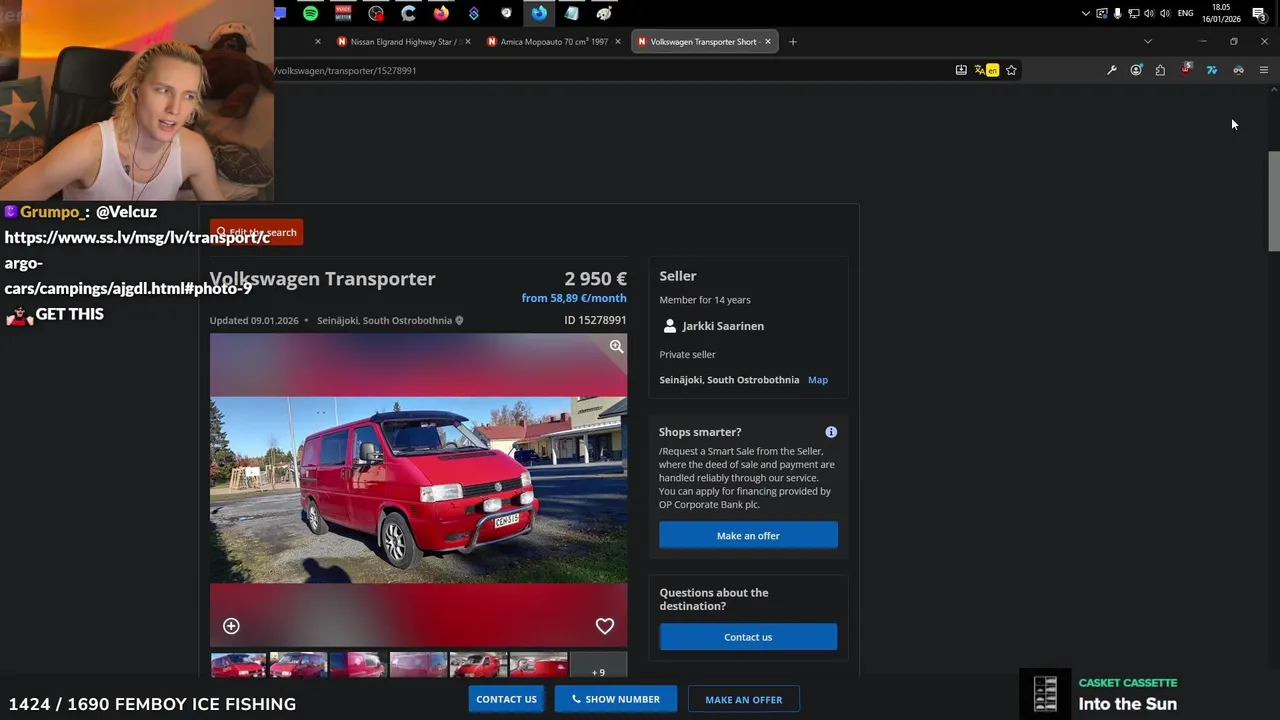Viewport: 1280px width, 720px height.
Task: Open the notifications center icon
Action: pyautogui.click(x=1259, y=13)
